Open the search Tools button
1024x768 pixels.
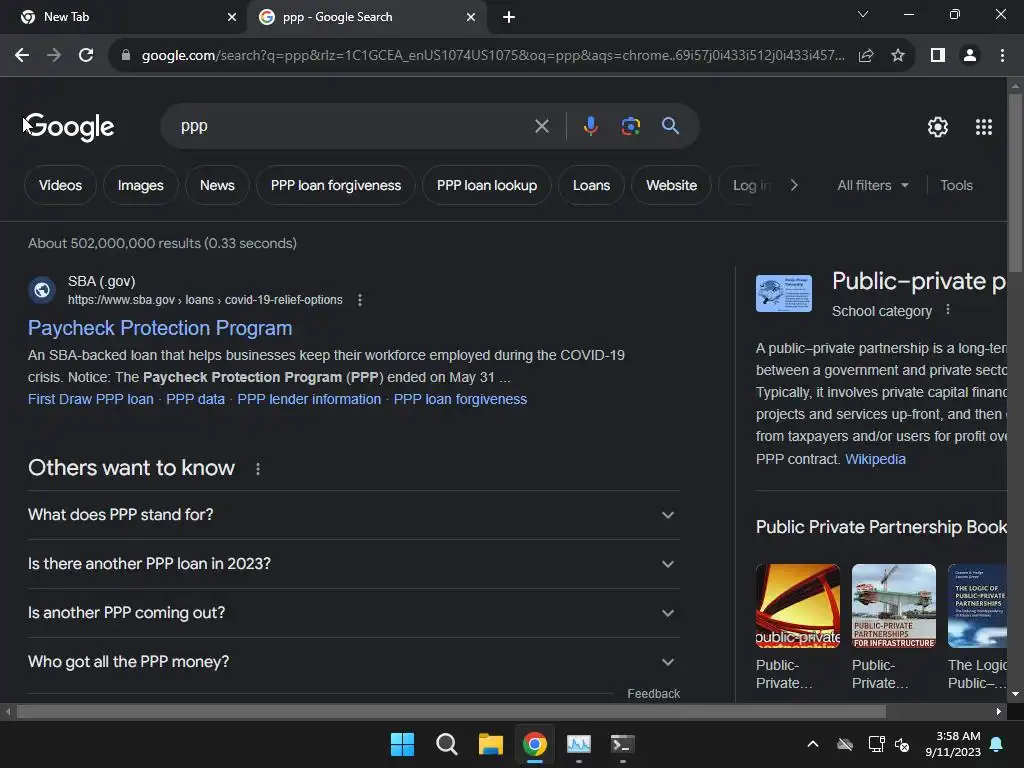click(x=956, y=185)
